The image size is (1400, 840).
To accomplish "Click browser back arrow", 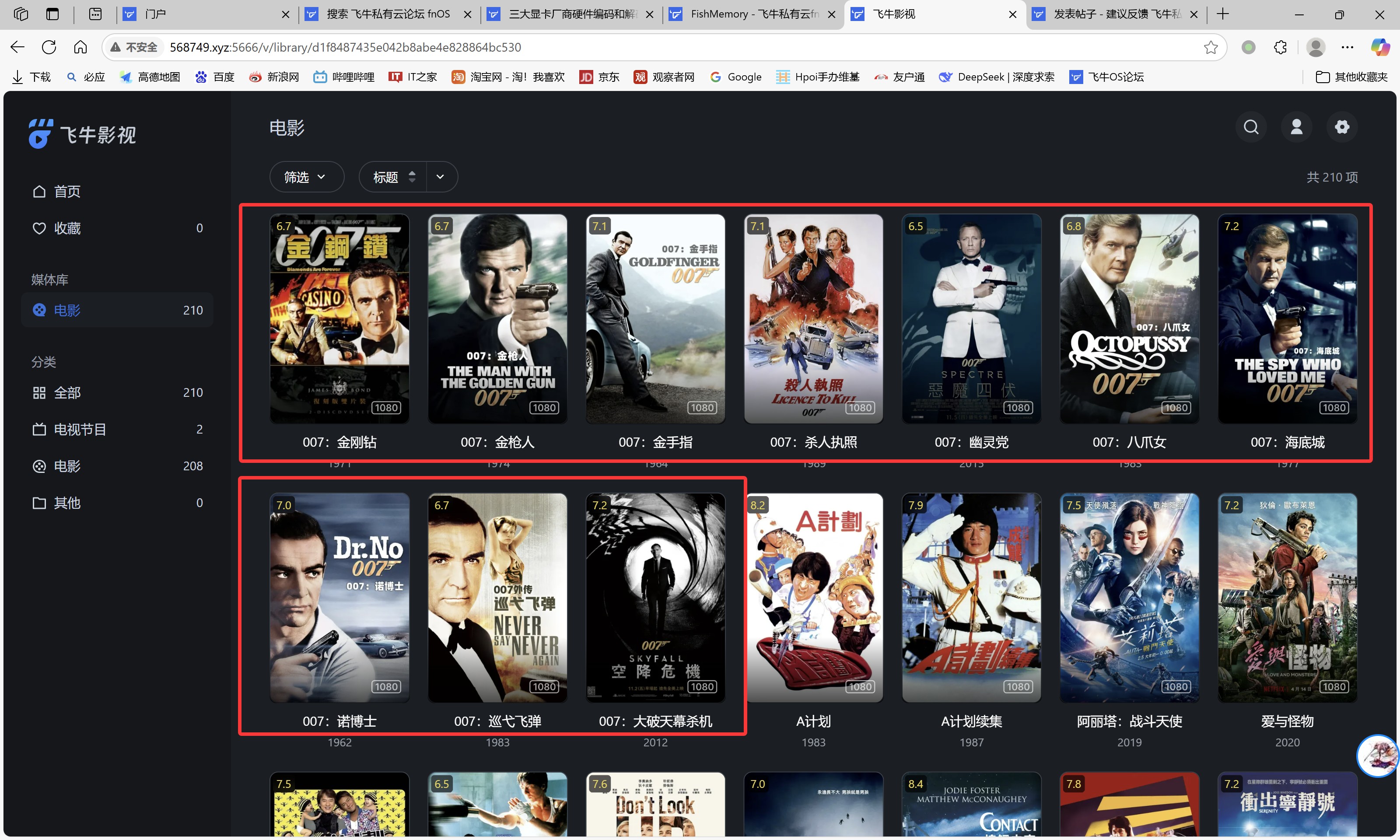I will pyautogui.click(x=17, y=47).
